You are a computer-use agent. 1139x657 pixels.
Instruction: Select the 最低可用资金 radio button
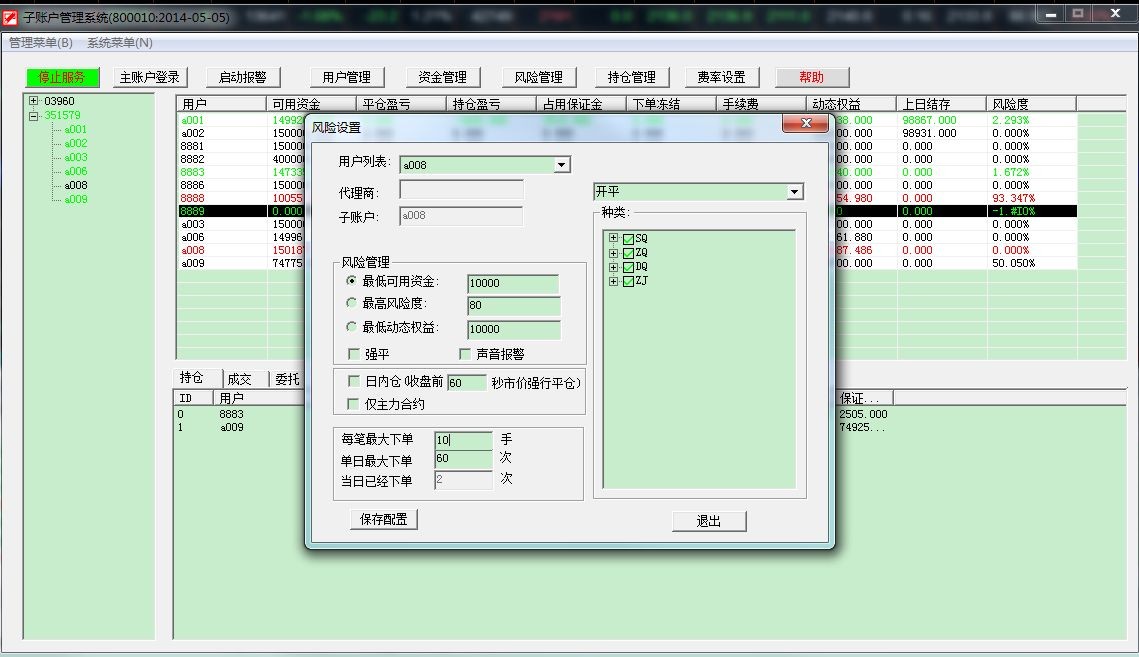pos(351,282)
